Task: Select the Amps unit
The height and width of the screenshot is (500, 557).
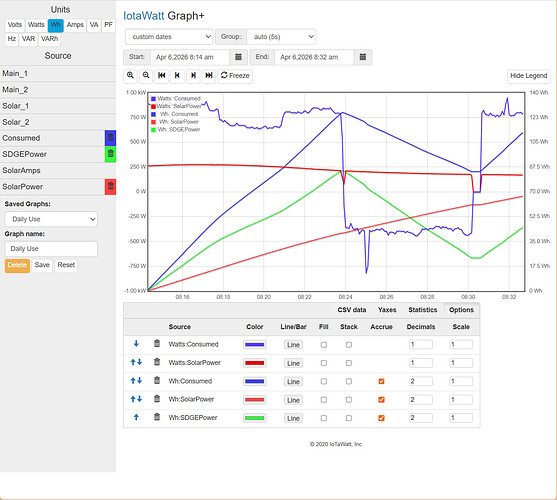Action: pos(75,25)
